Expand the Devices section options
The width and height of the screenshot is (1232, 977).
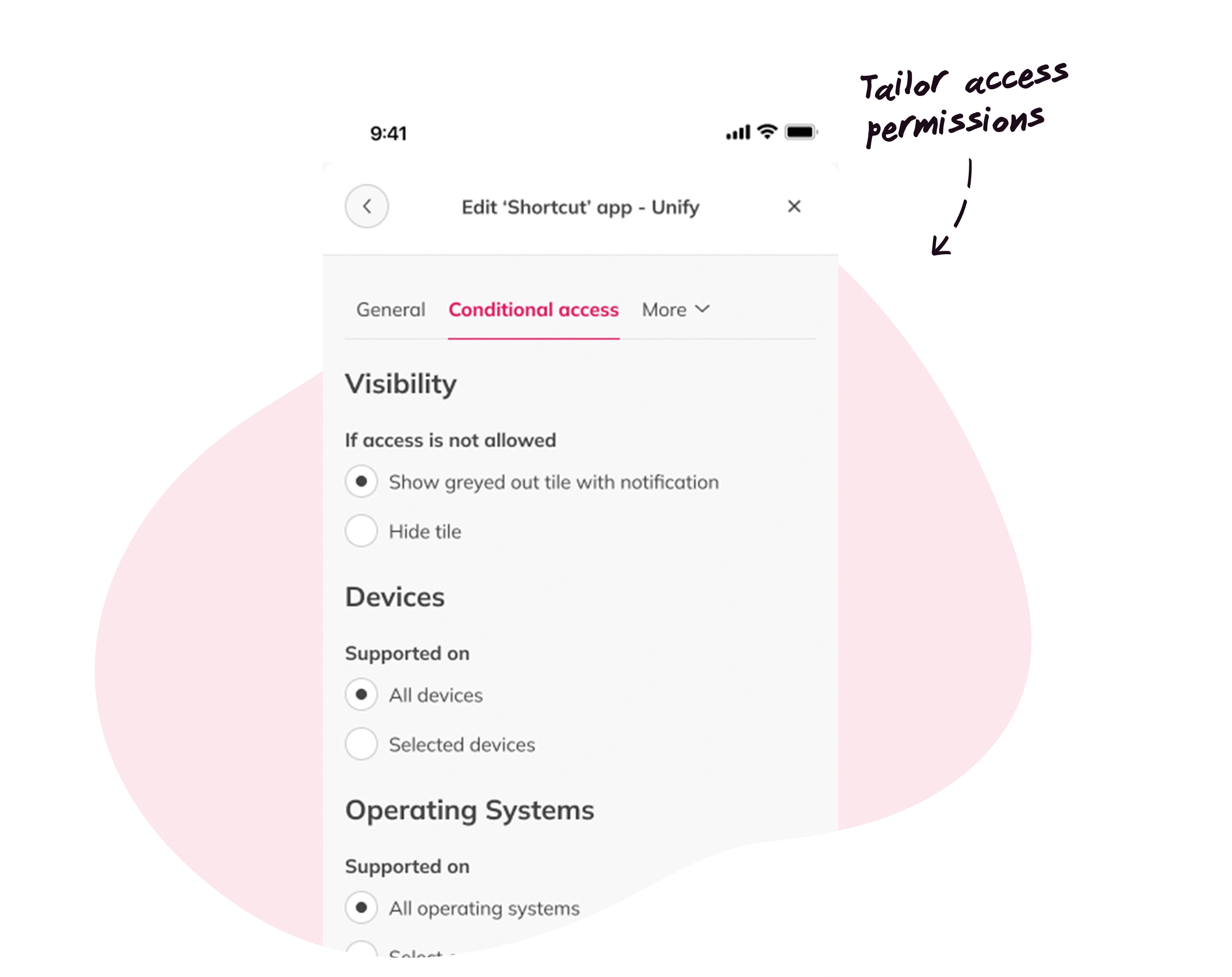pyautogui.click(x=362, y=744)
